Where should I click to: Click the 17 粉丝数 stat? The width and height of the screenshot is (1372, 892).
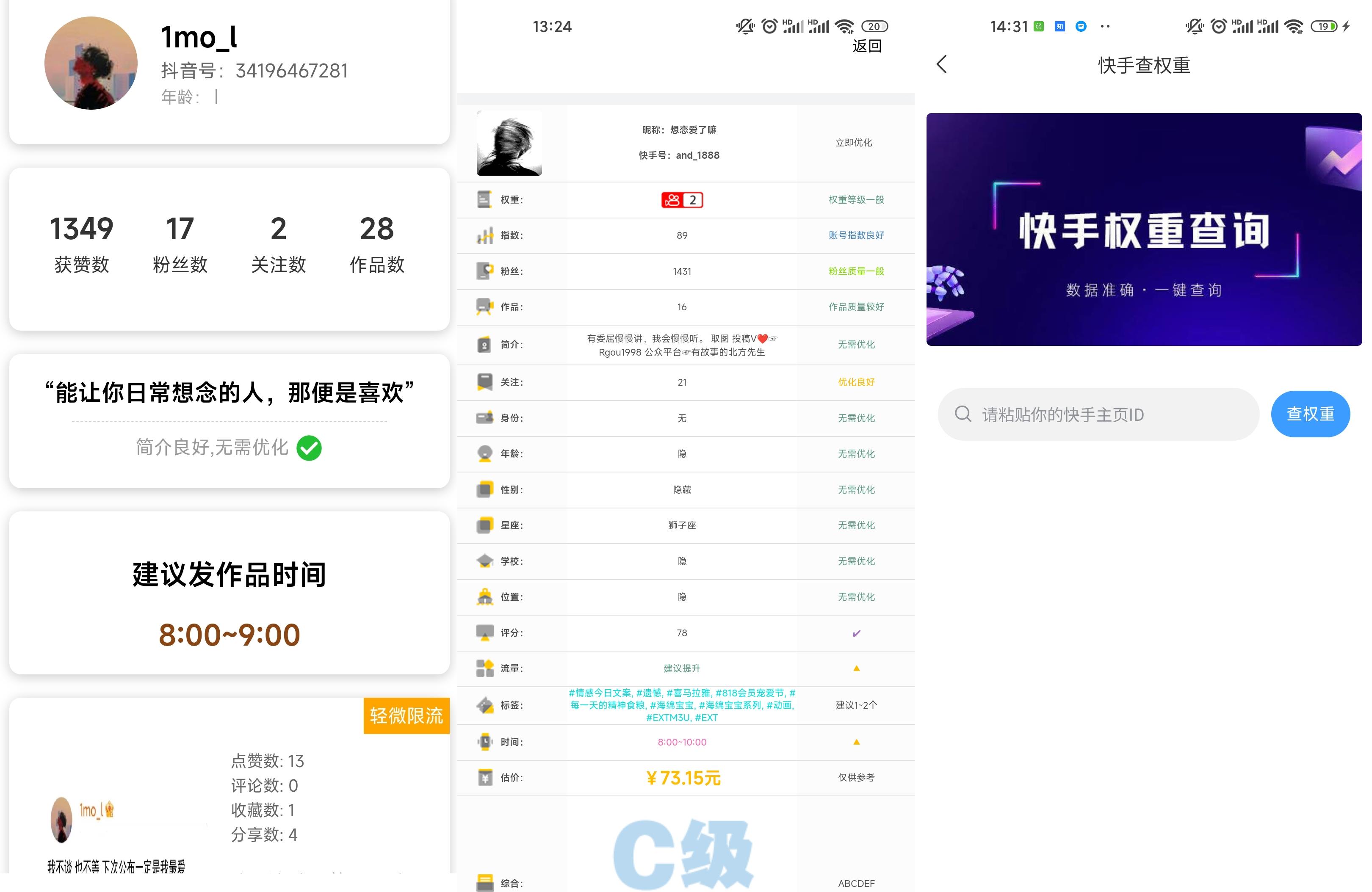pyautogui.click(x=180, y=244)
